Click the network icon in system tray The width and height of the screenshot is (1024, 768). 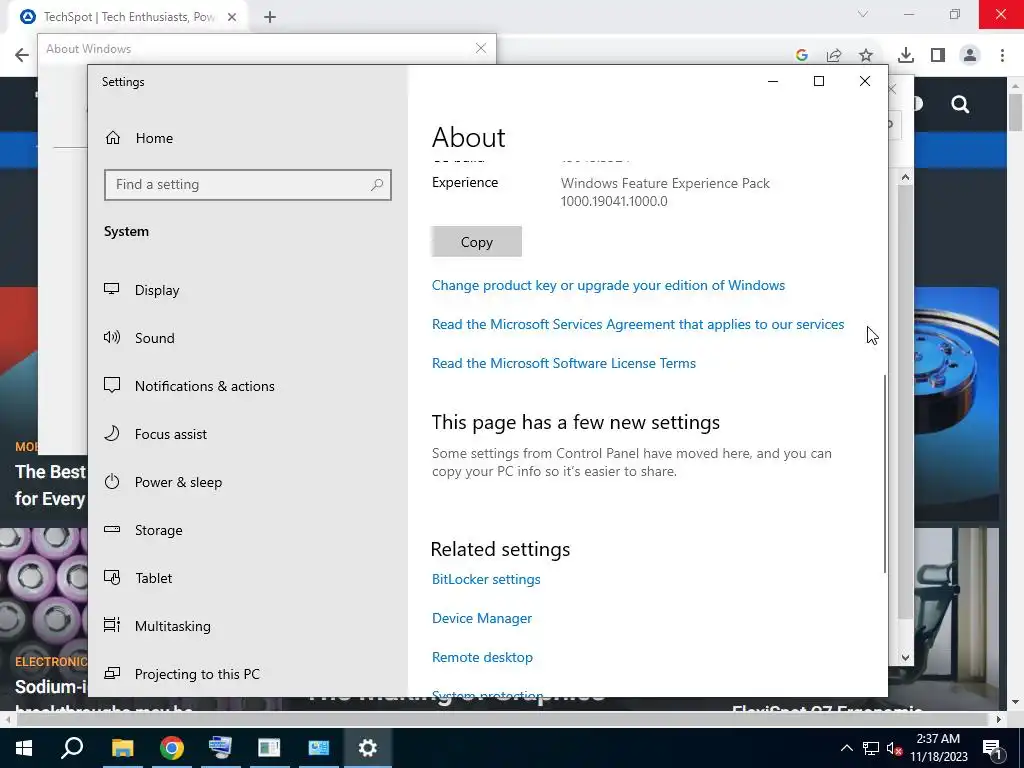click(871, 748)
